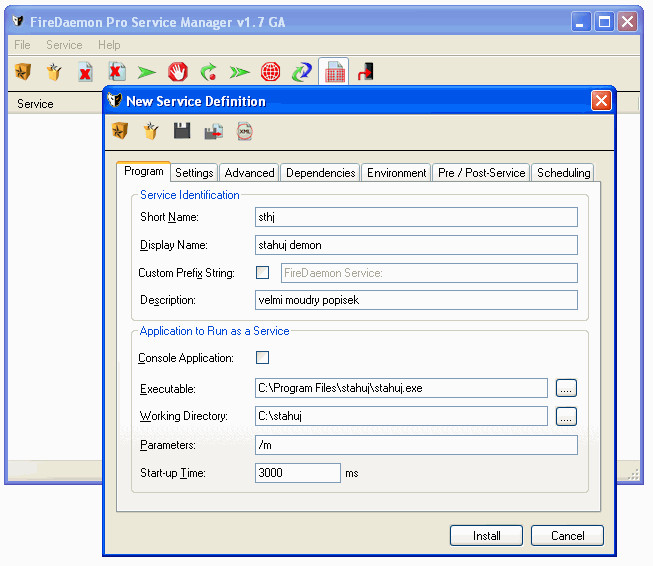This screenshot has height=566, width=653.
Task: Click the new service icon in main toolbar
Action: point(23,72)
